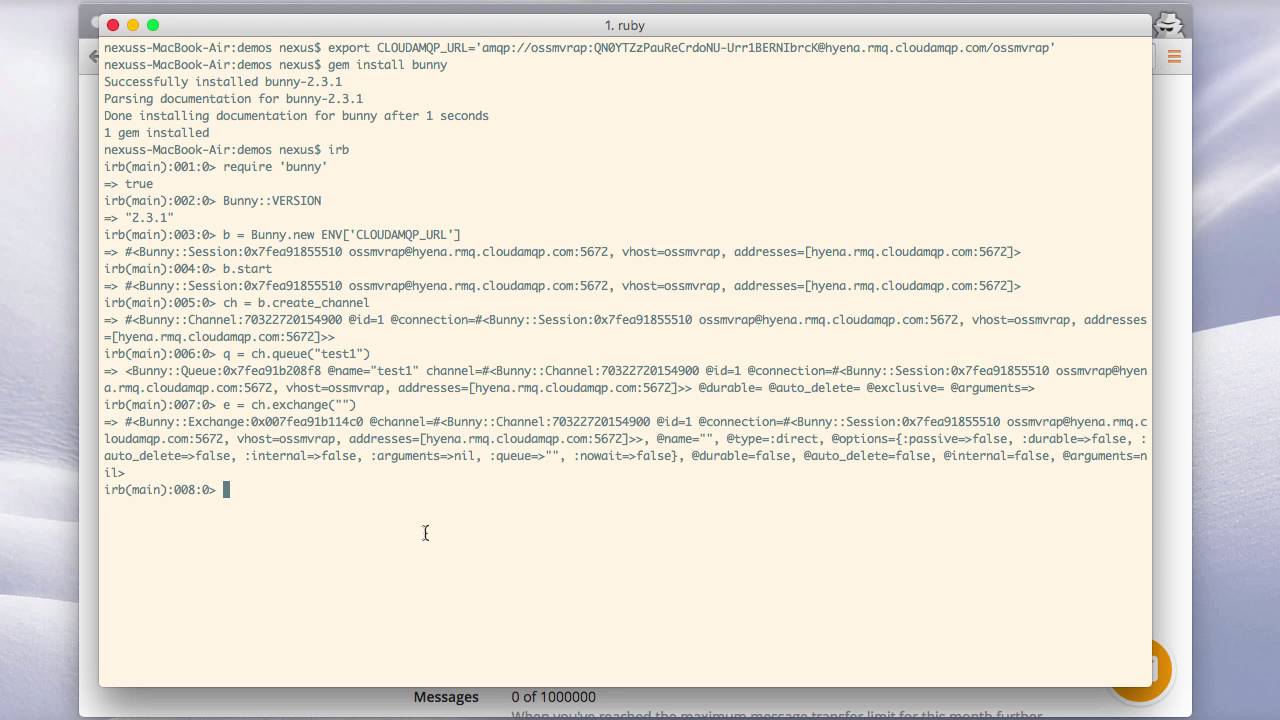Click the b.start command line
This screenshot has width=1280, height=720.
(x=188, y=269)
